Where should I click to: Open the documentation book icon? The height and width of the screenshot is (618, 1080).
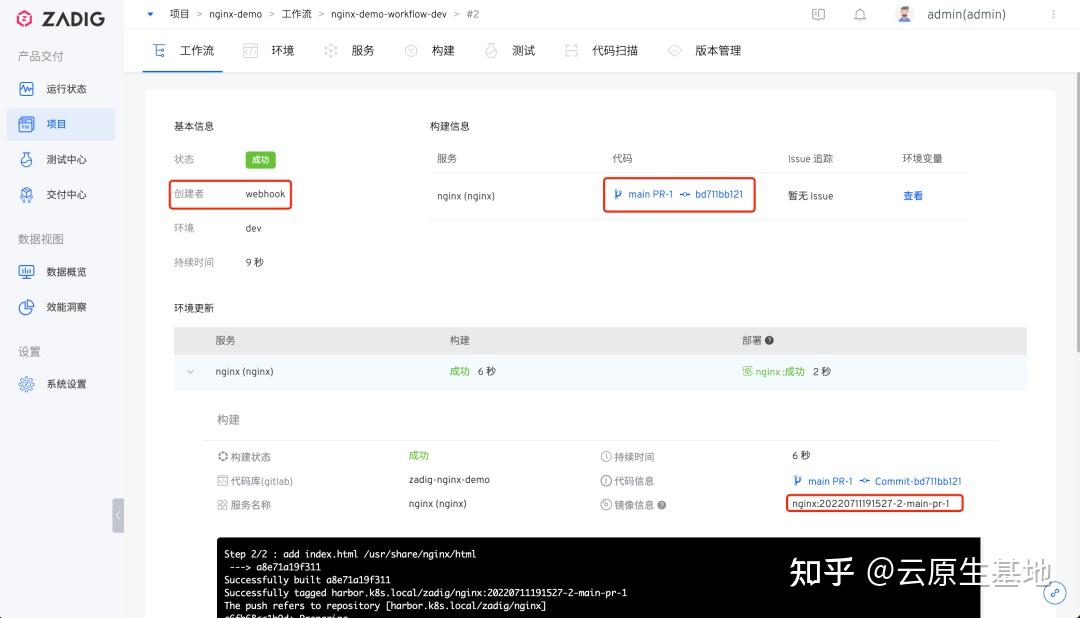coord(819,14)
